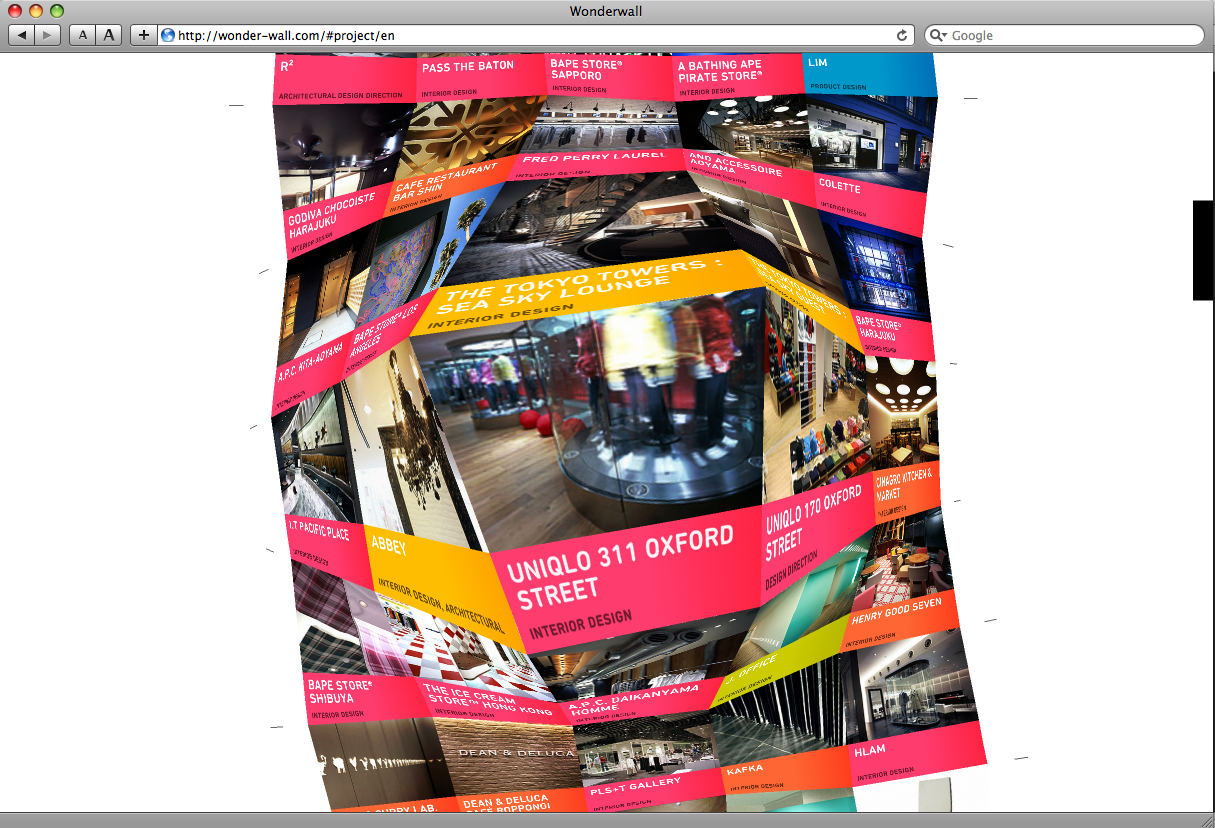The height and width of the screenshot is (828, 1215).
Task: Click the DEAN & DELUCA storefront photo
Action: (510, 755)
